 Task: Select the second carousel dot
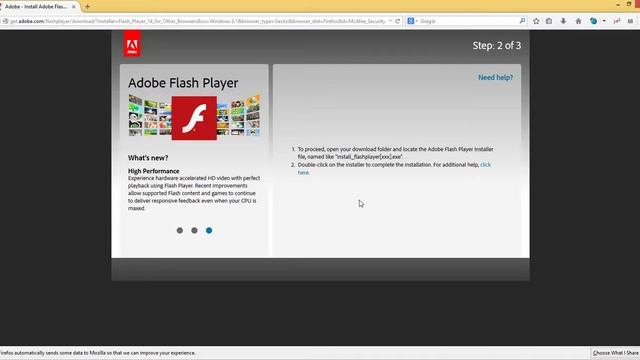point(194,231)
